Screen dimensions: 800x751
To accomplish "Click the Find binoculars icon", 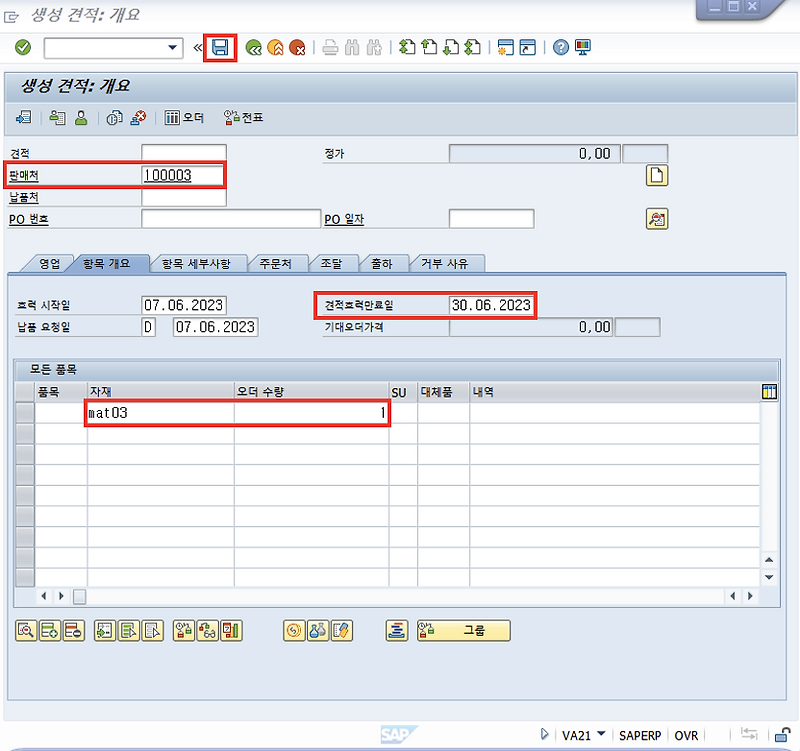I will coord(350,47).
